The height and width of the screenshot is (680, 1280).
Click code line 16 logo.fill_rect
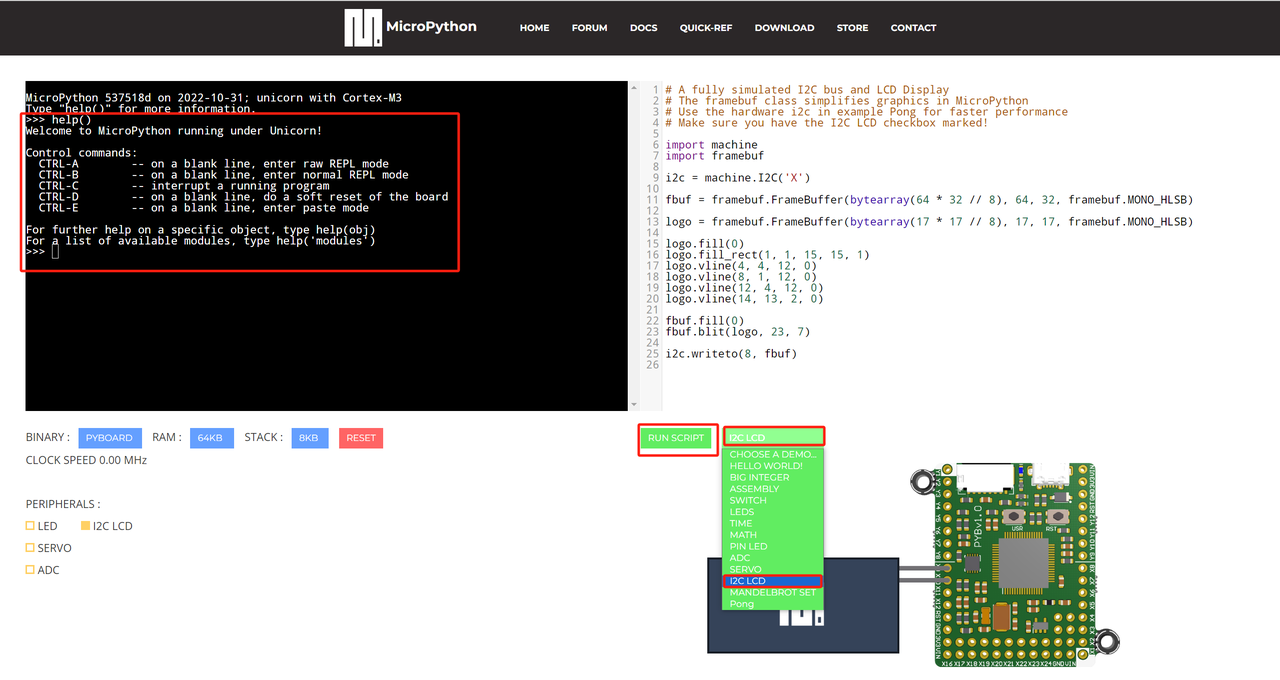tap(767, 255)
